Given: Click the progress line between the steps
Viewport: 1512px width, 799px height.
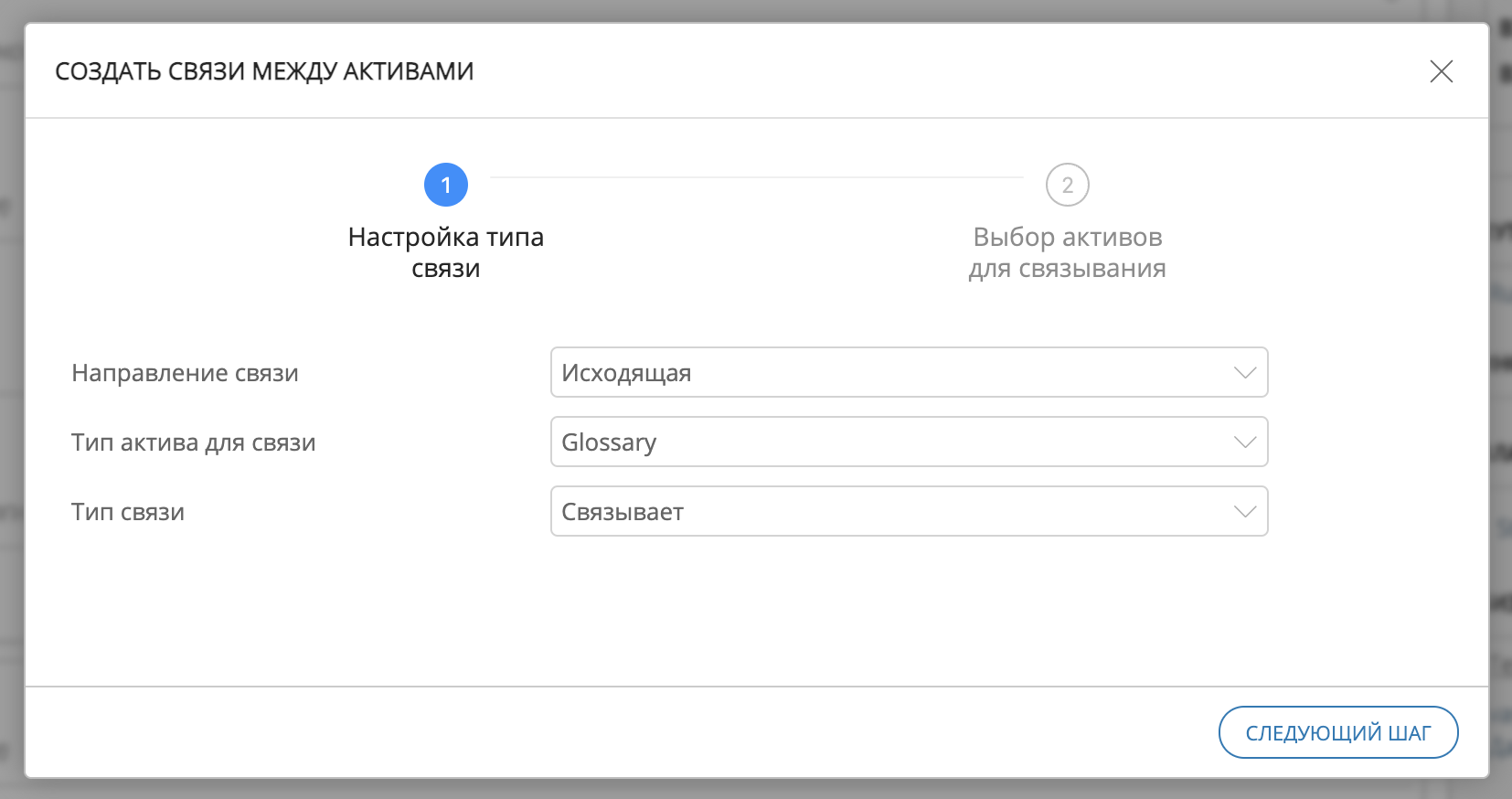Looking at the screenshot, I should [x=756, y=177].
